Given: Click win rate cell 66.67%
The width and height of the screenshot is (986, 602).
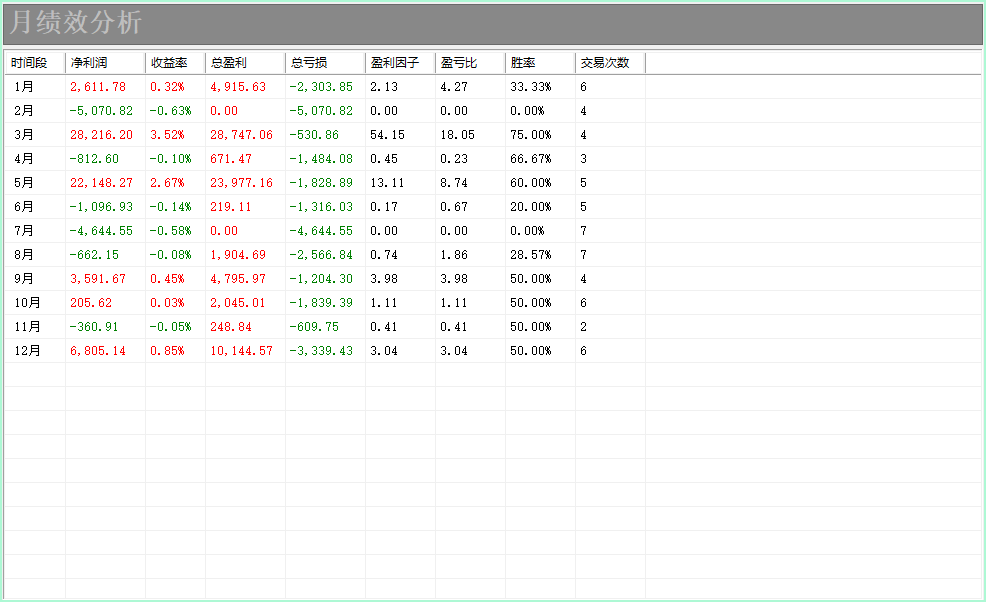Looking at the screenshot, I should point(531,159).
